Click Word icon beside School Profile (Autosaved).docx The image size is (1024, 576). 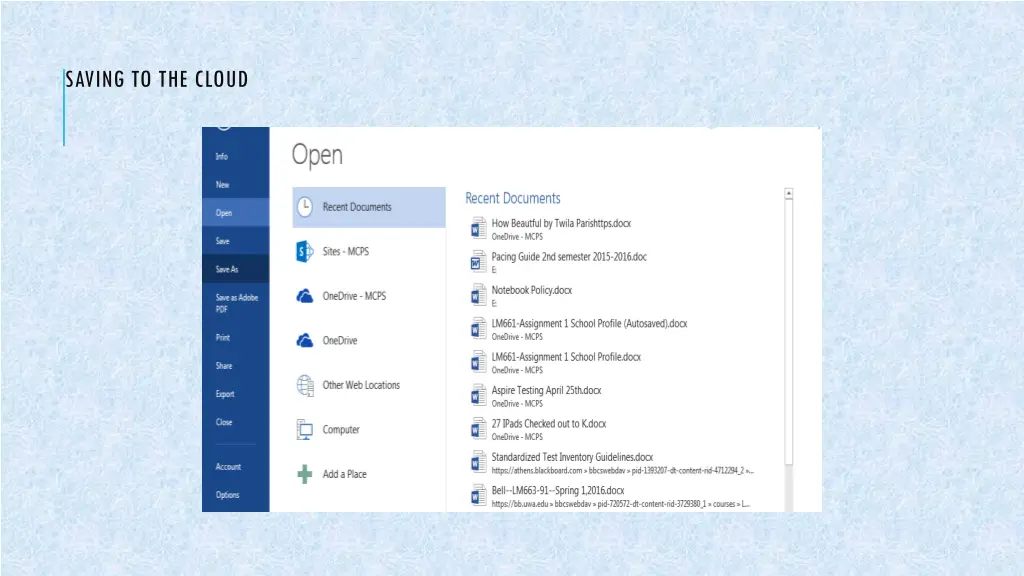(479, 328)
